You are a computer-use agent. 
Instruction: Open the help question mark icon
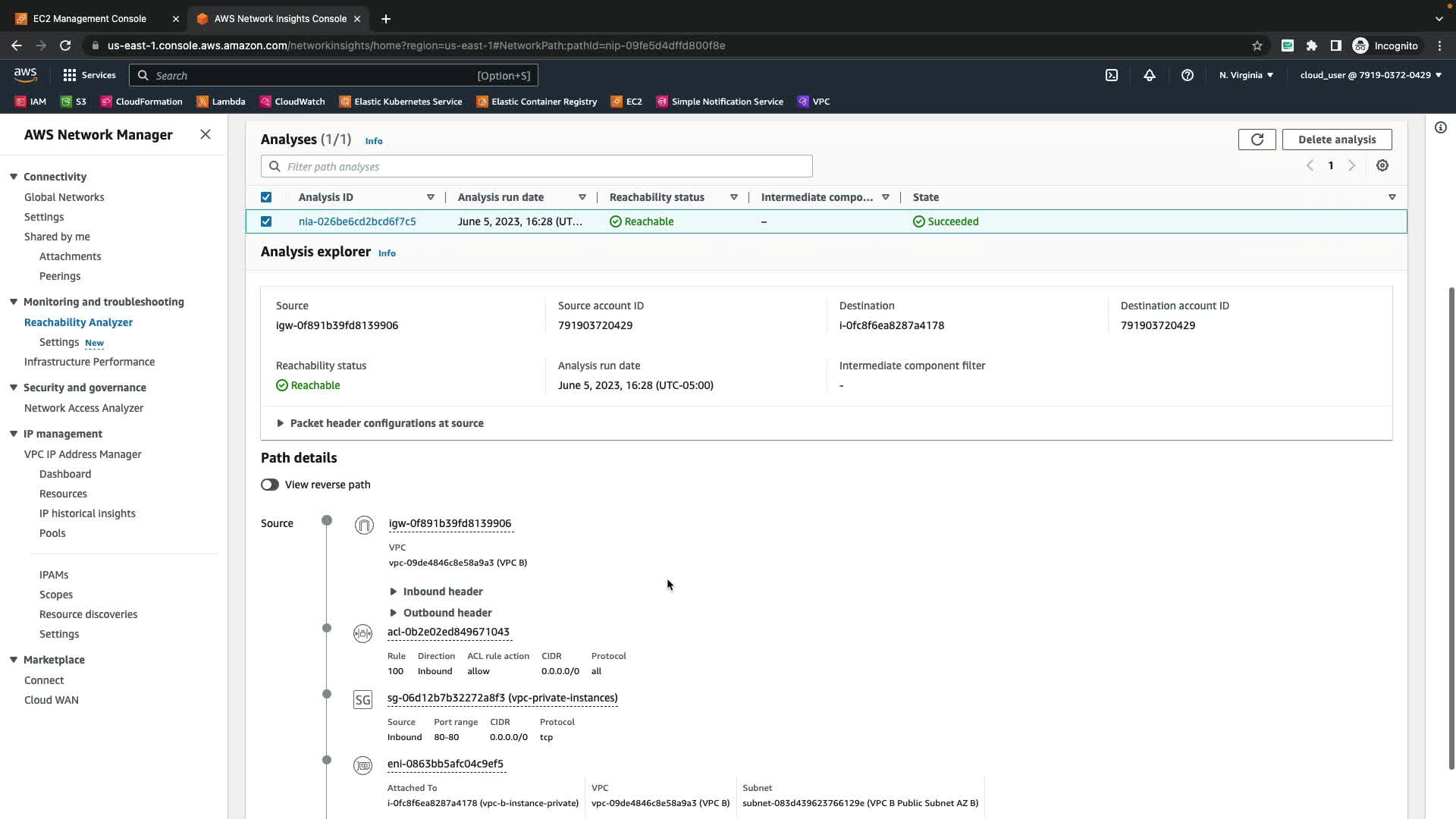1187,75
